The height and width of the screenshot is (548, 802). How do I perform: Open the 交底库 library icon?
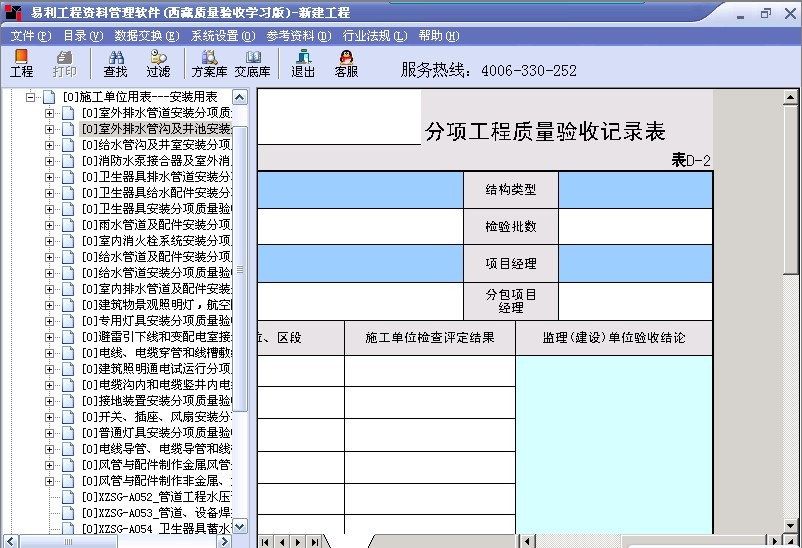pos(253,64)
